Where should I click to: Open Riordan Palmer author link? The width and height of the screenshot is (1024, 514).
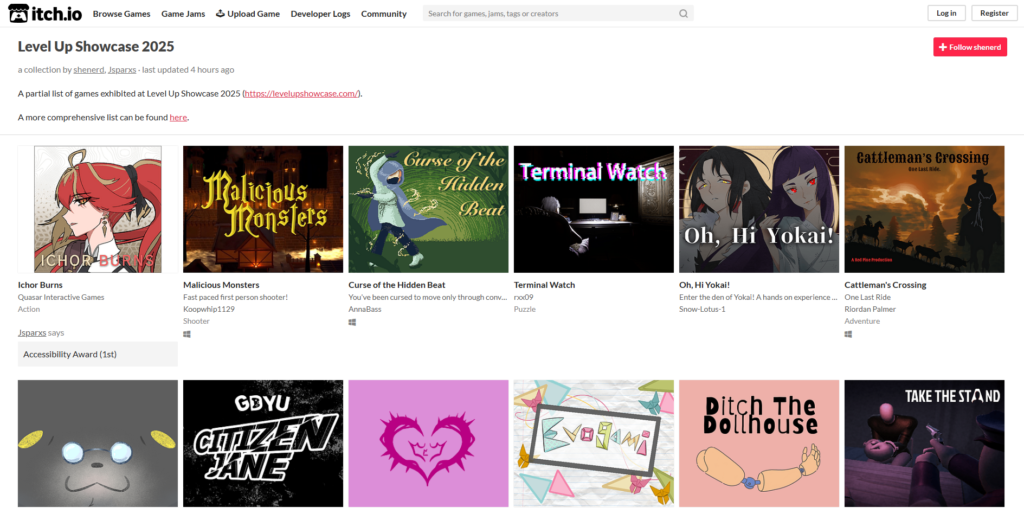(870, 309)
